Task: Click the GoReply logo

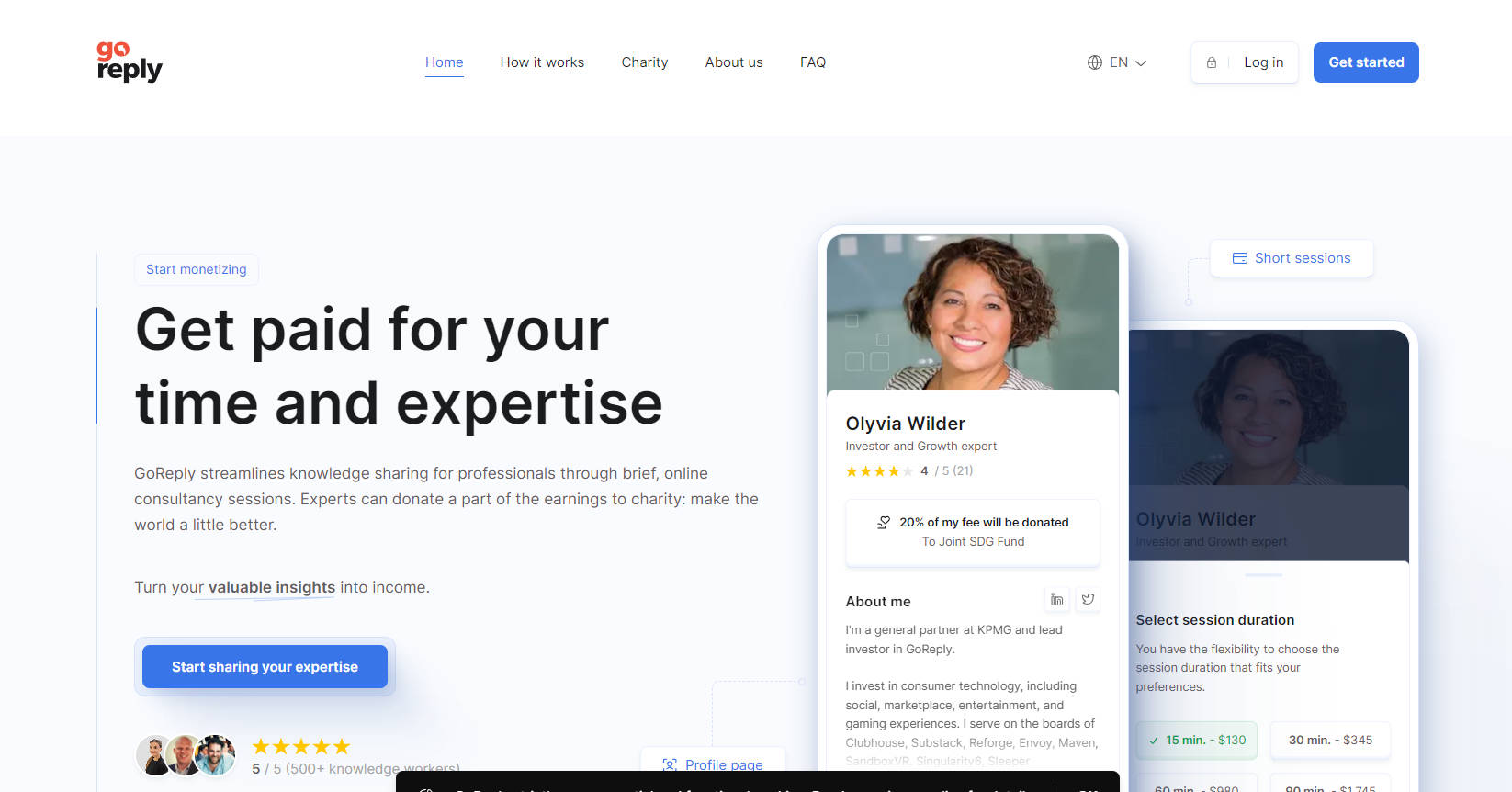Action: pyautogui.click(x=130, y=62)
